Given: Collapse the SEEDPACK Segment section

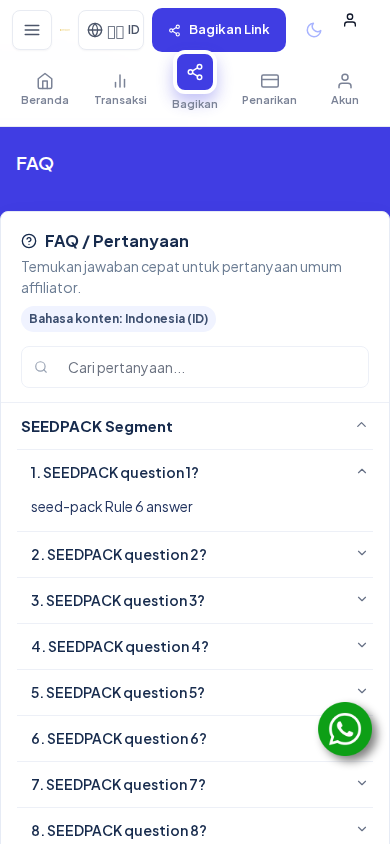Looking at the screenshot, I should pyautogui.click(x=195, y=426).
